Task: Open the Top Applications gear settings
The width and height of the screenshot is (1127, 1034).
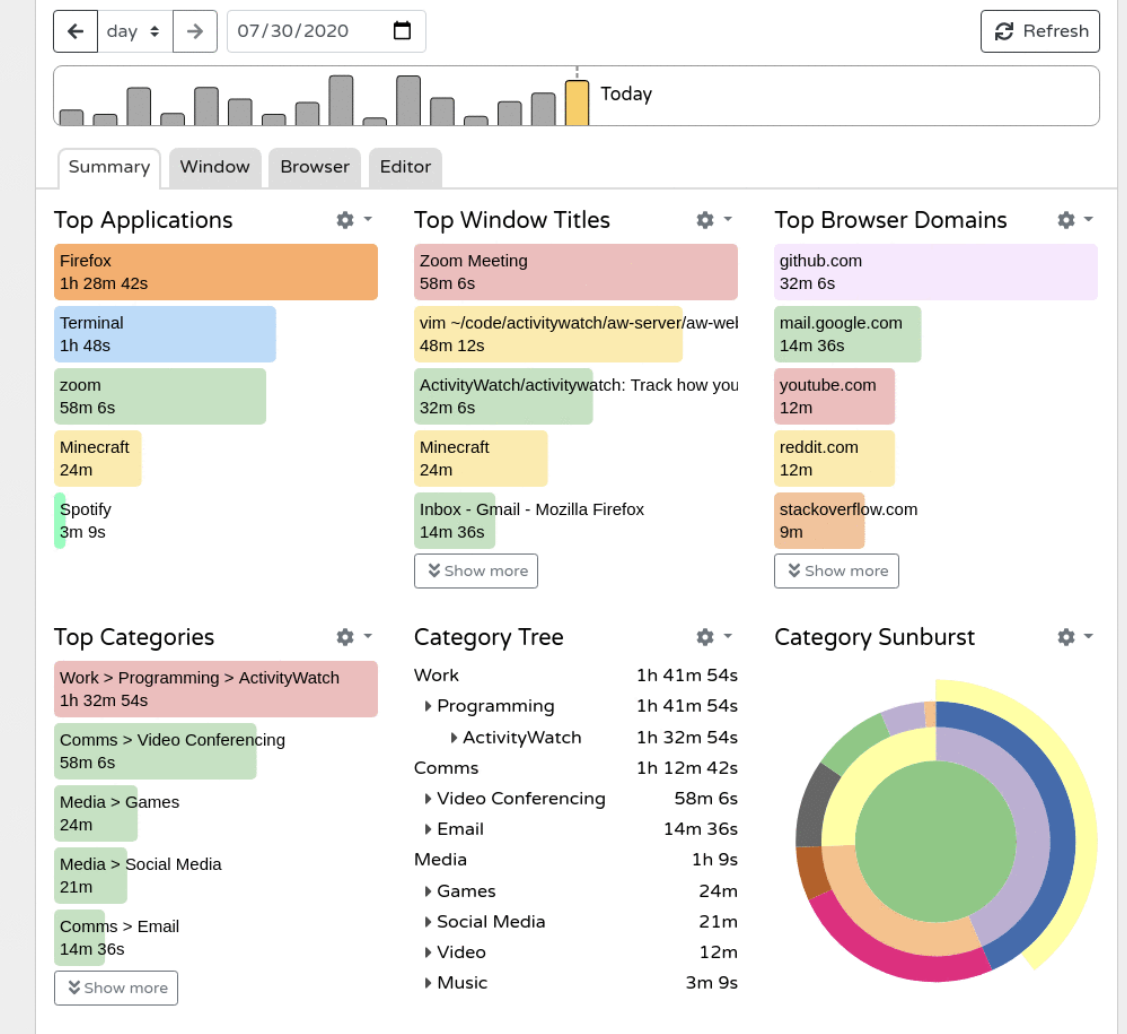Action: click(x=354, y=220)
